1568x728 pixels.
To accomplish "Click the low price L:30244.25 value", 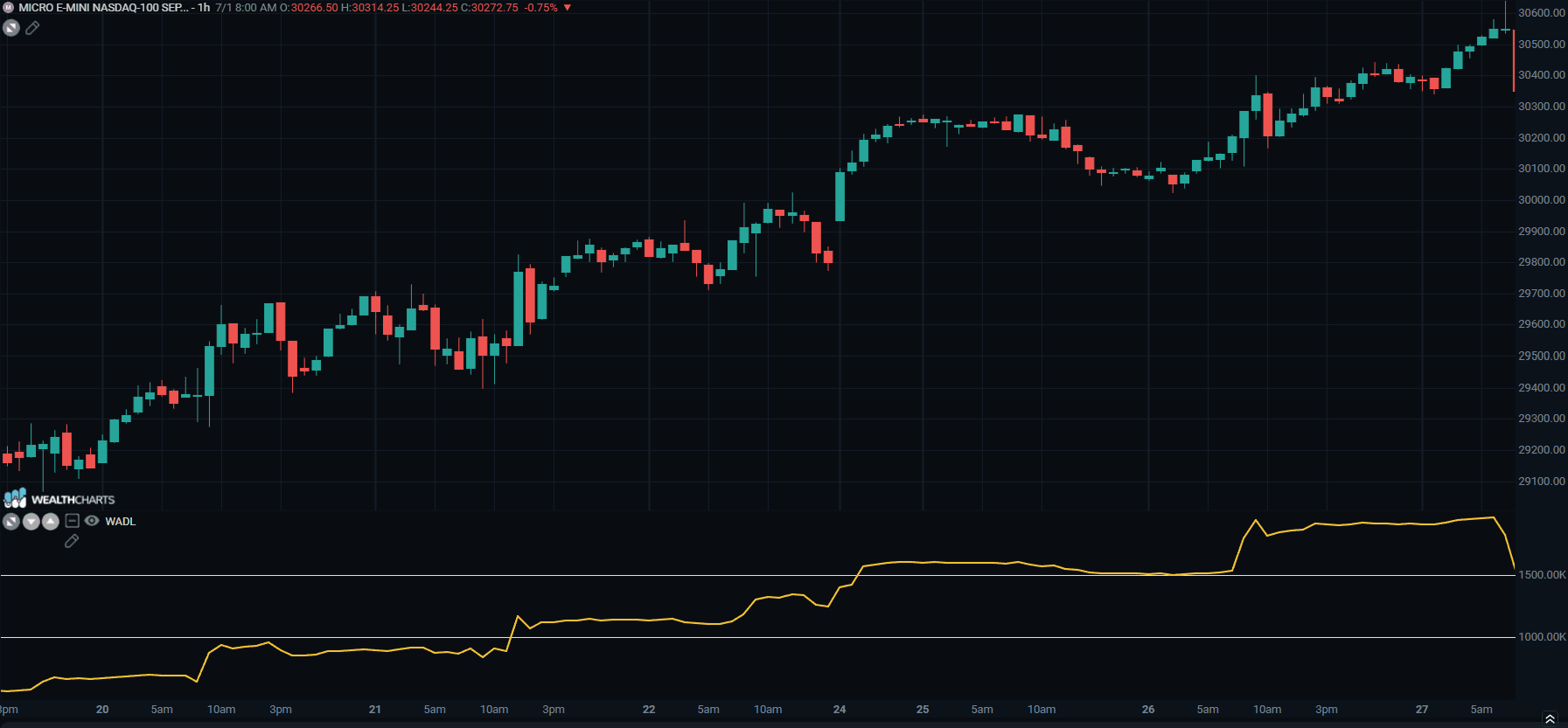I will click(430, 7).
